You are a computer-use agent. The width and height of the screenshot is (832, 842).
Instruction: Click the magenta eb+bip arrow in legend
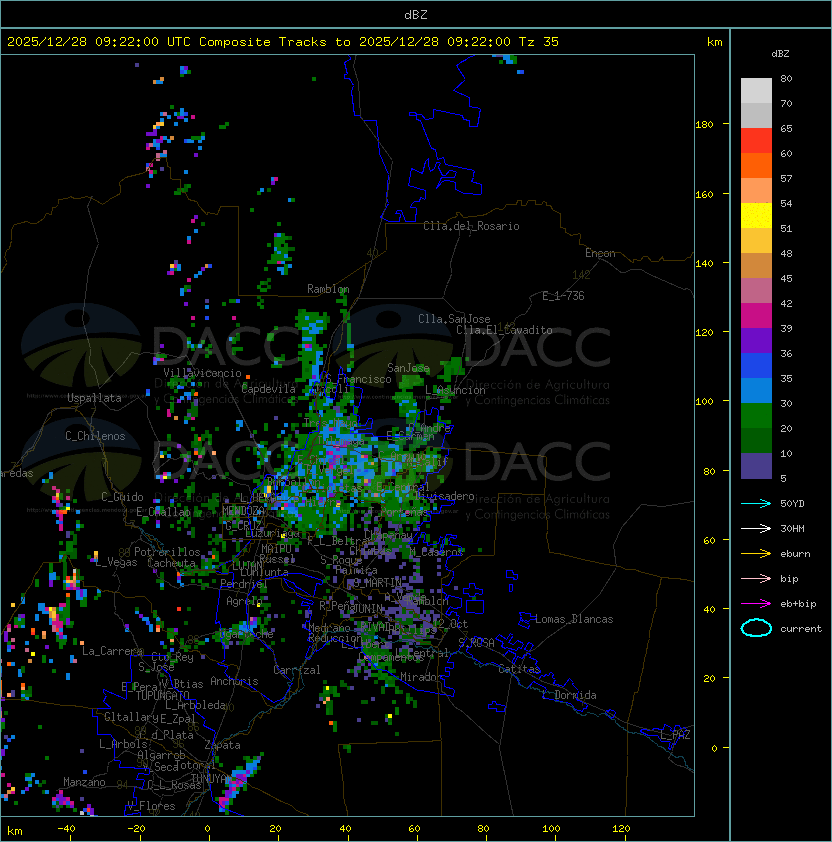click(756, 604)
